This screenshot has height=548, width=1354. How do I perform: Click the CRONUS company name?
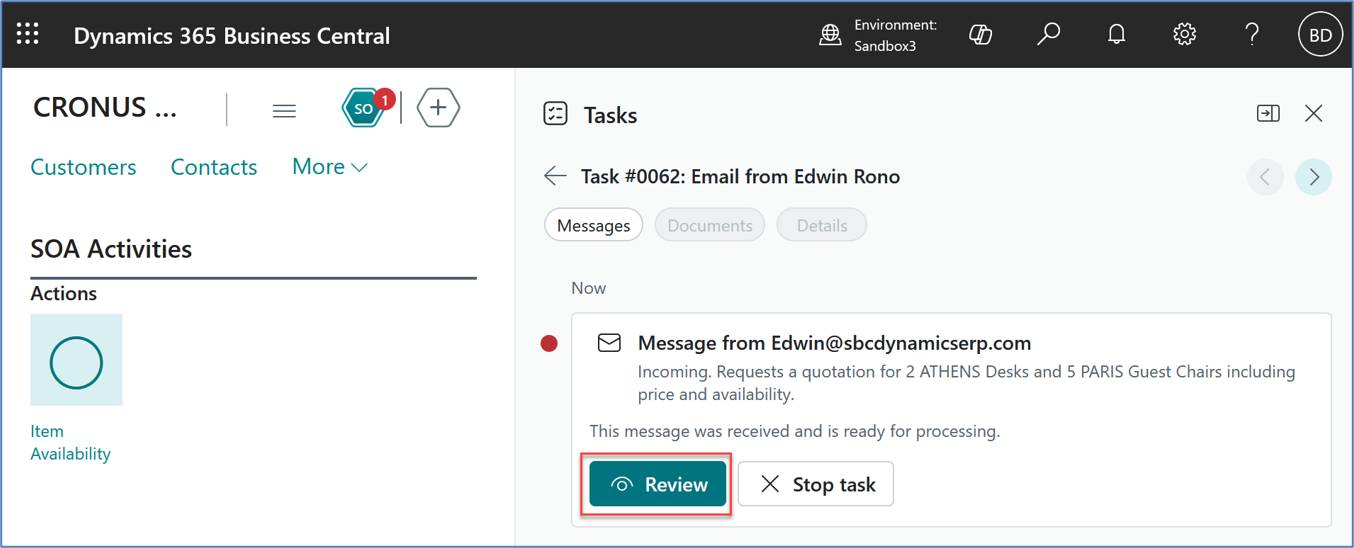(x=105, y=107)
